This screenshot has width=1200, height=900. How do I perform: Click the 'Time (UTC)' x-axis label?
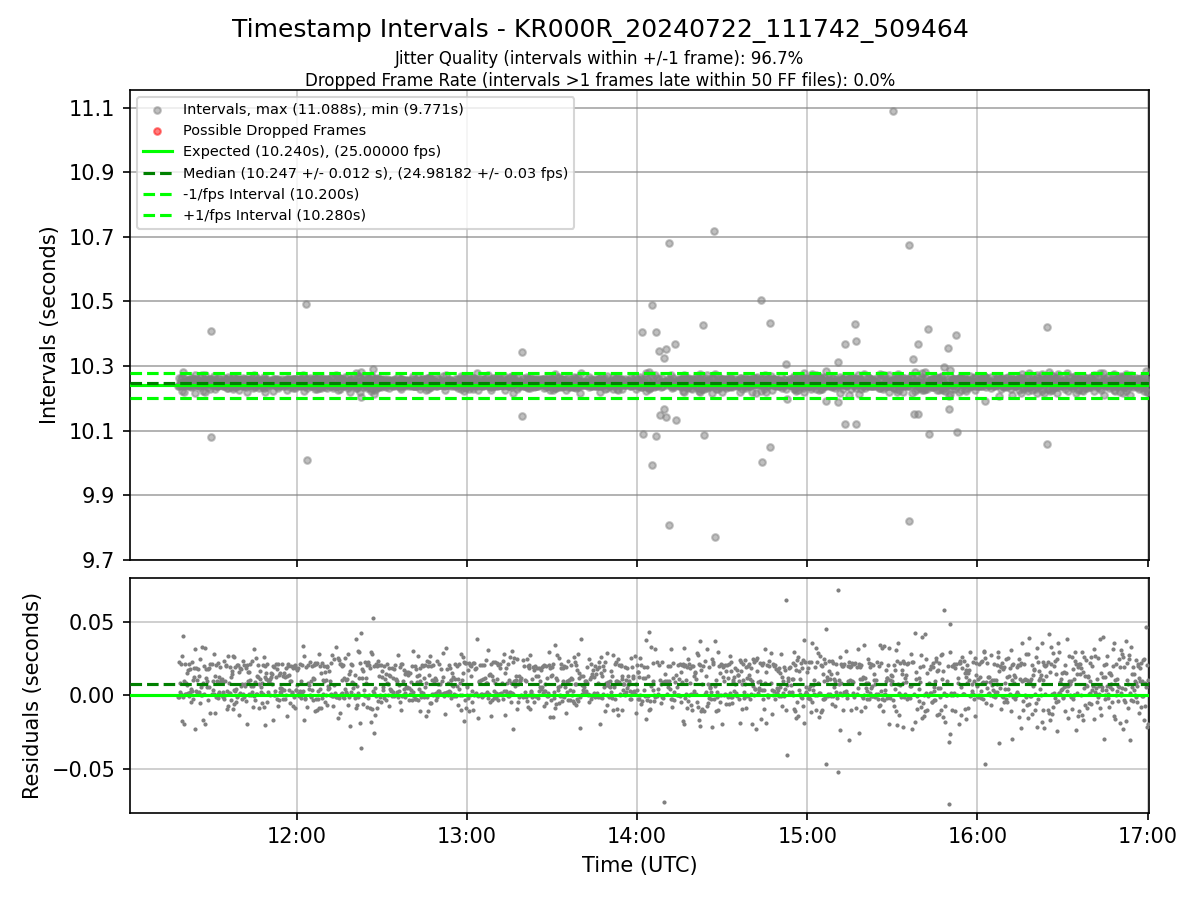coord(639,865)
